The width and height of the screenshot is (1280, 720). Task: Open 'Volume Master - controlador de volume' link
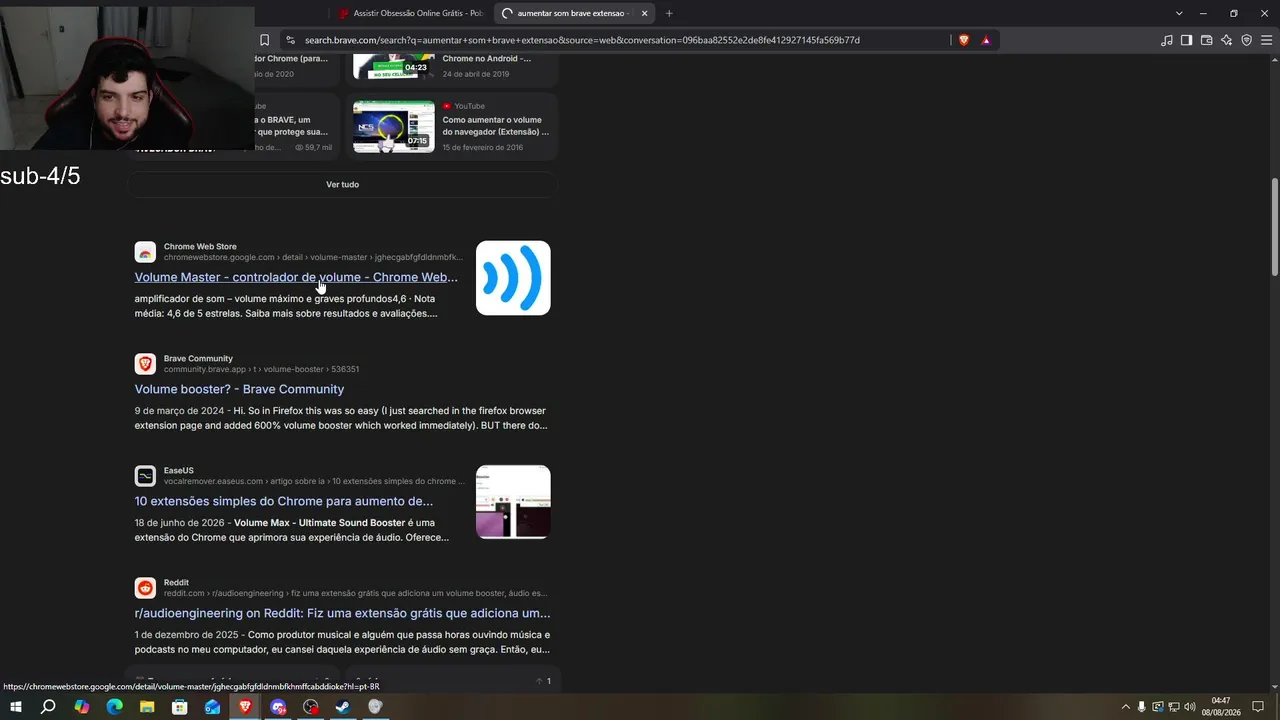click(x=296, y=277)
